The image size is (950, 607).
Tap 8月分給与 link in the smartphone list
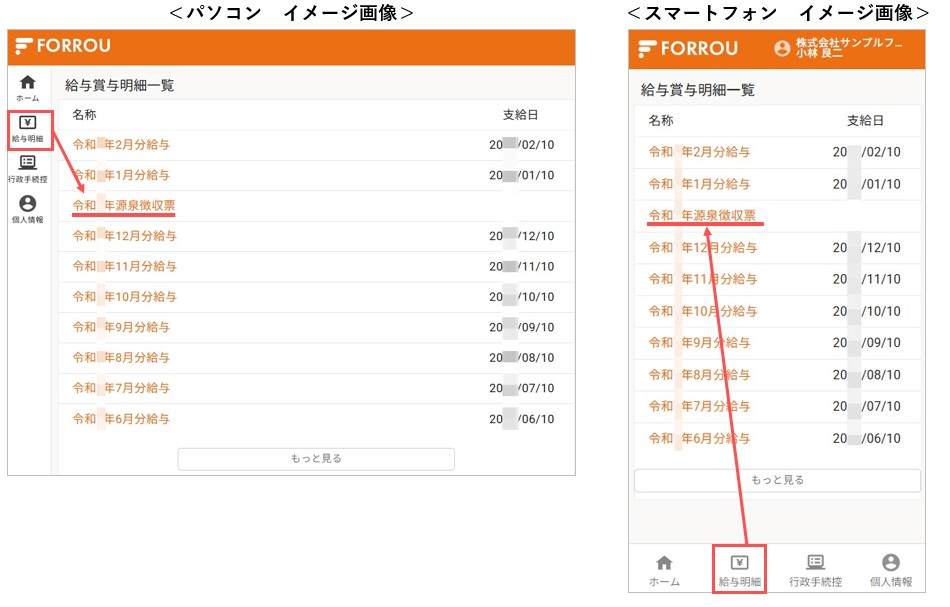point(699,375)
